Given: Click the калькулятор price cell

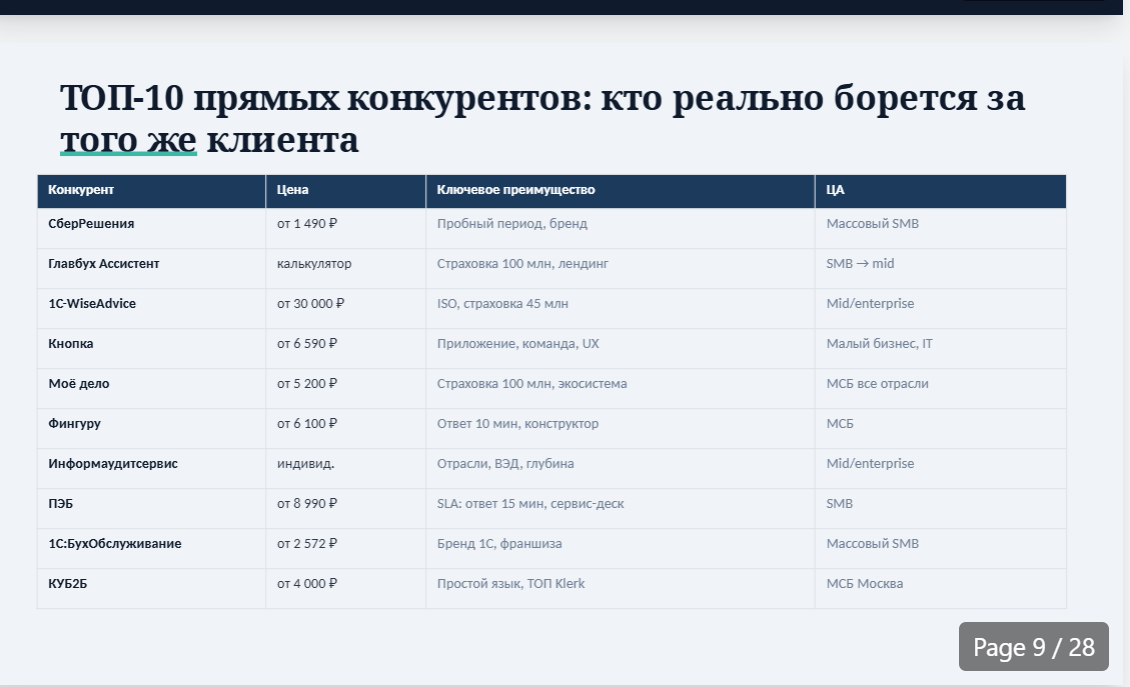Looking at the screenshot, I should pos(346,269).
